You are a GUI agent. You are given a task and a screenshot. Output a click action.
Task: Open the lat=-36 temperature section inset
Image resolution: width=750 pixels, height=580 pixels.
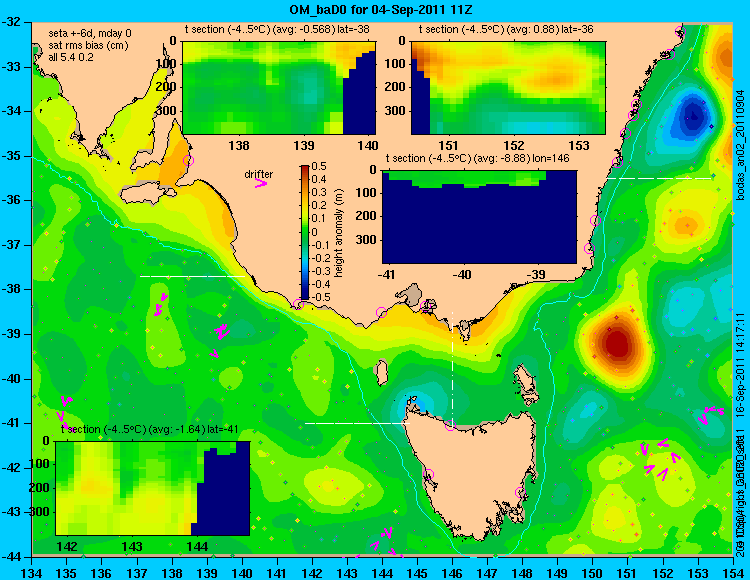pyautogui.click(x=508, y=88)
